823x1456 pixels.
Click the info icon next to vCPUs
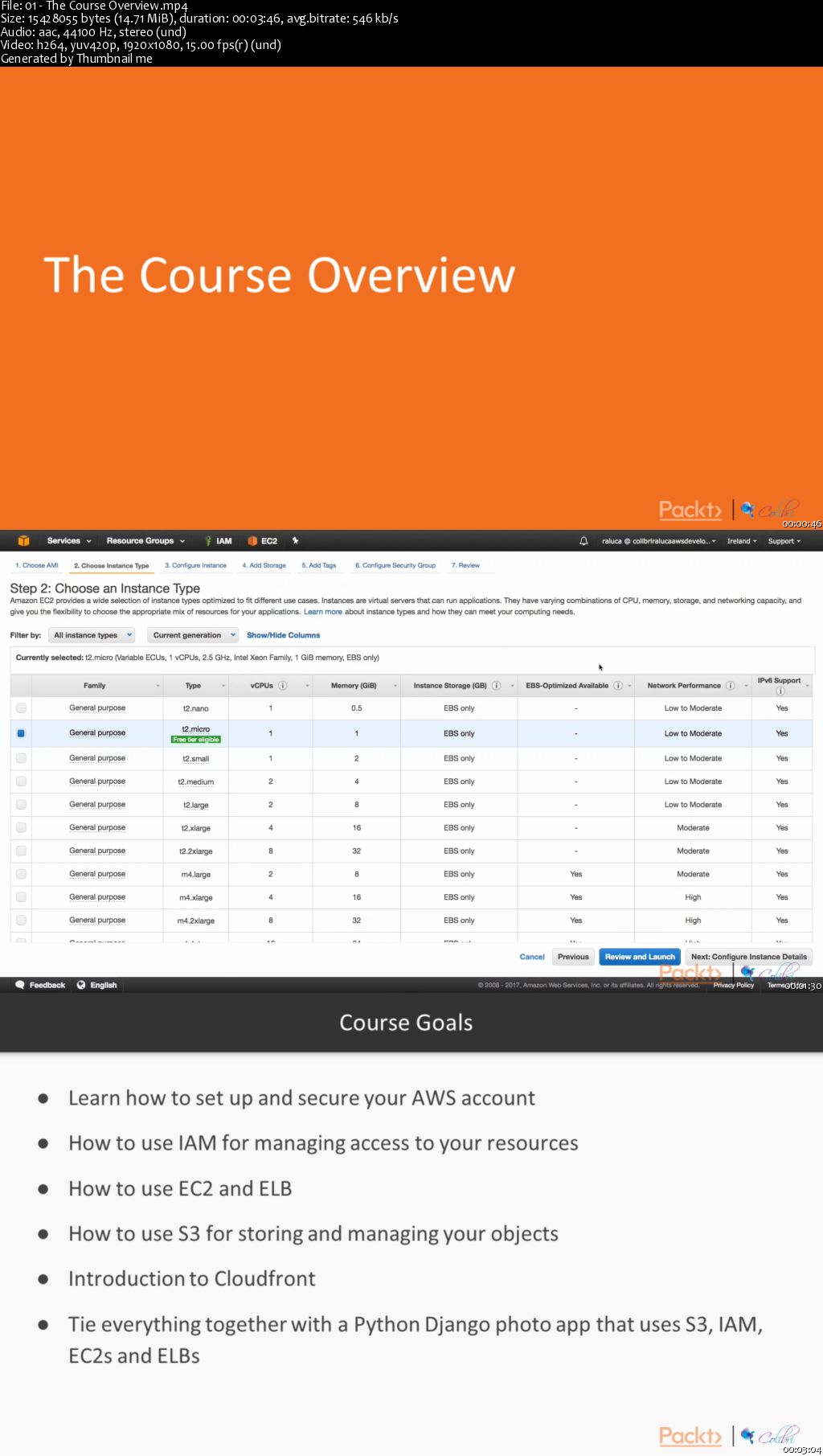282,686
